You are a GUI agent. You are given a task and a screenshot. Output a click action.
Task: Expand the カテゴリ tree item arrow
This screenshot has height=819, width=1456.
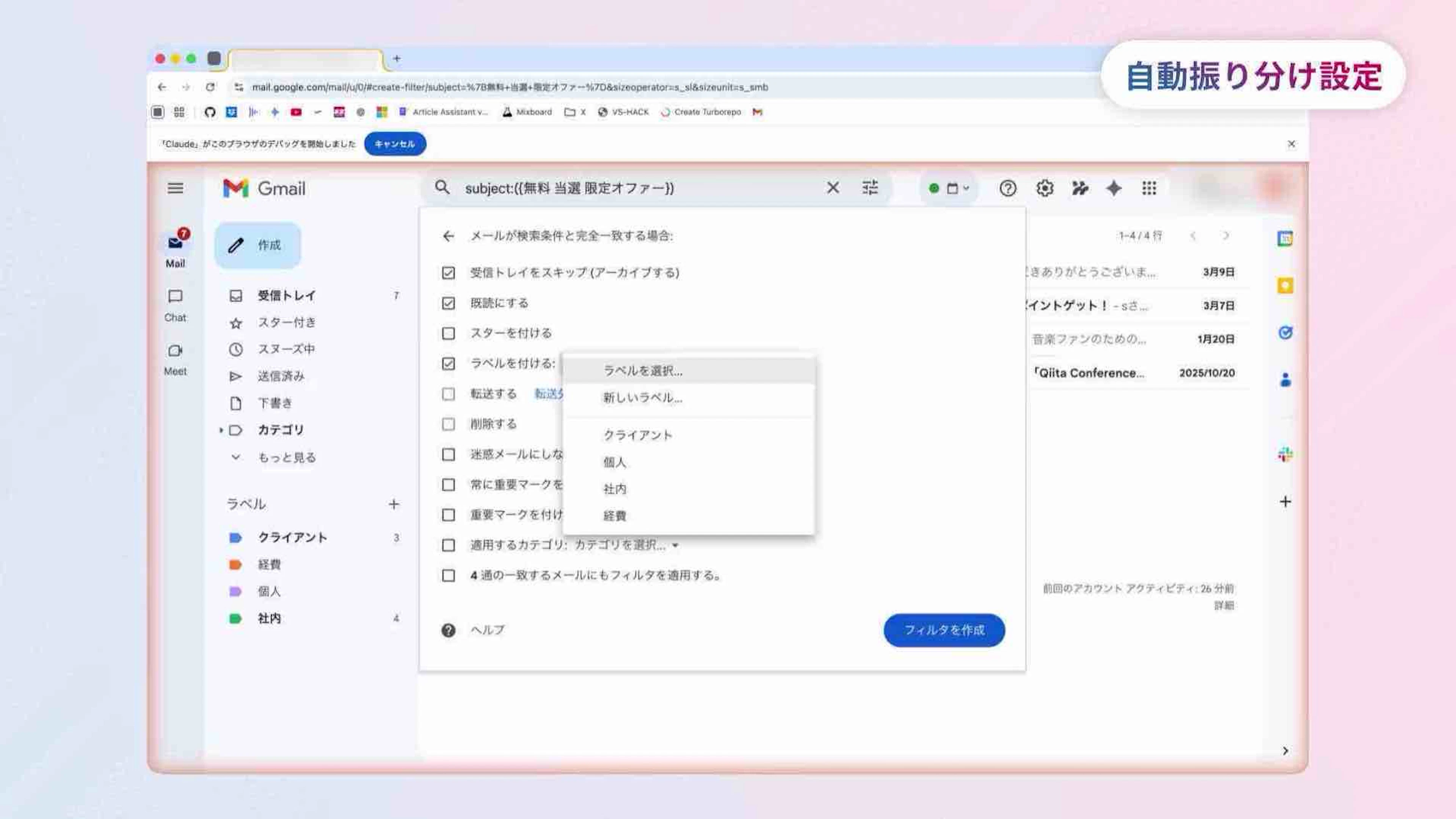(x=221, y=431)
